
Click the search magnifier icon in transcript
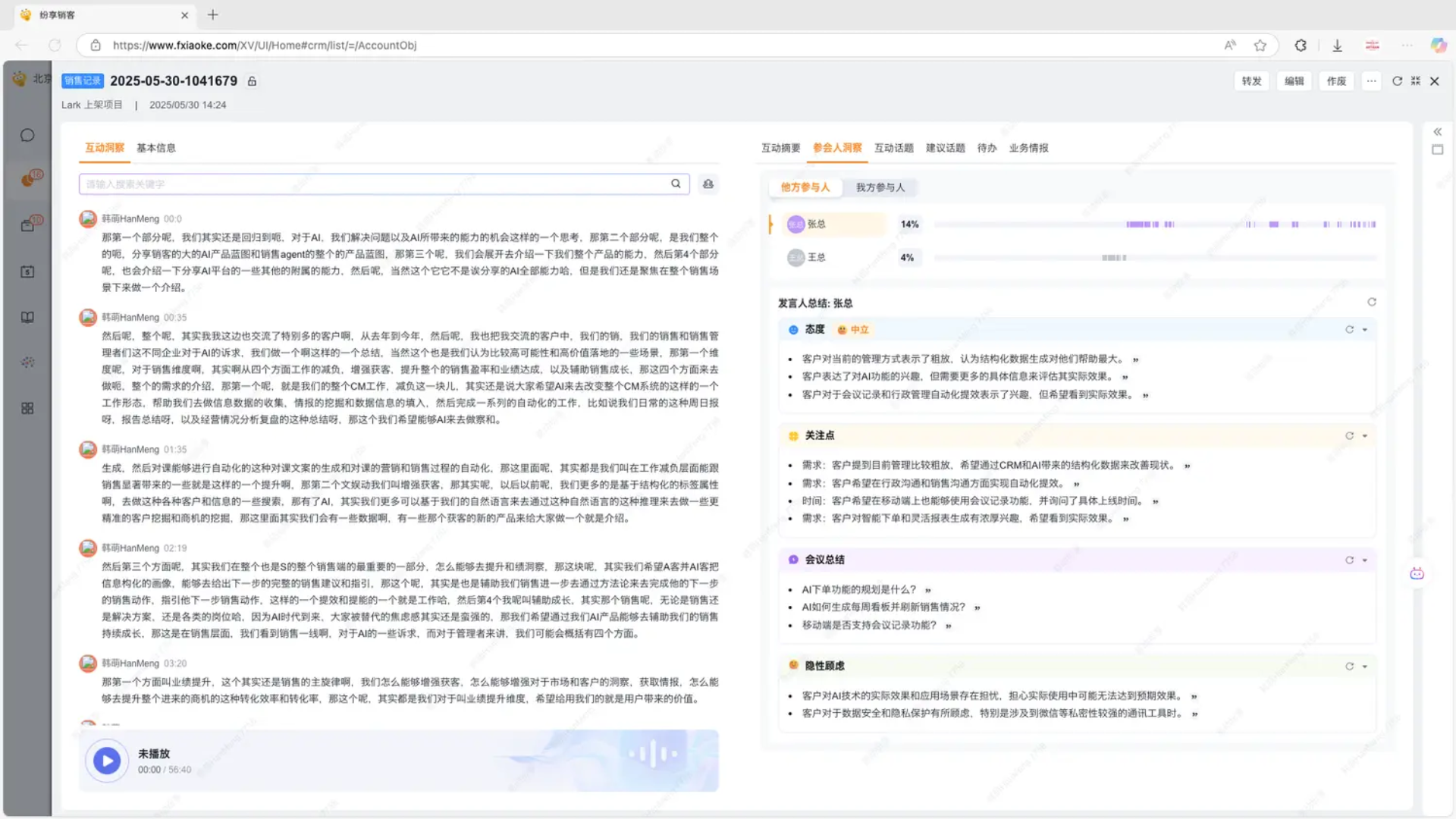(676, 184)
